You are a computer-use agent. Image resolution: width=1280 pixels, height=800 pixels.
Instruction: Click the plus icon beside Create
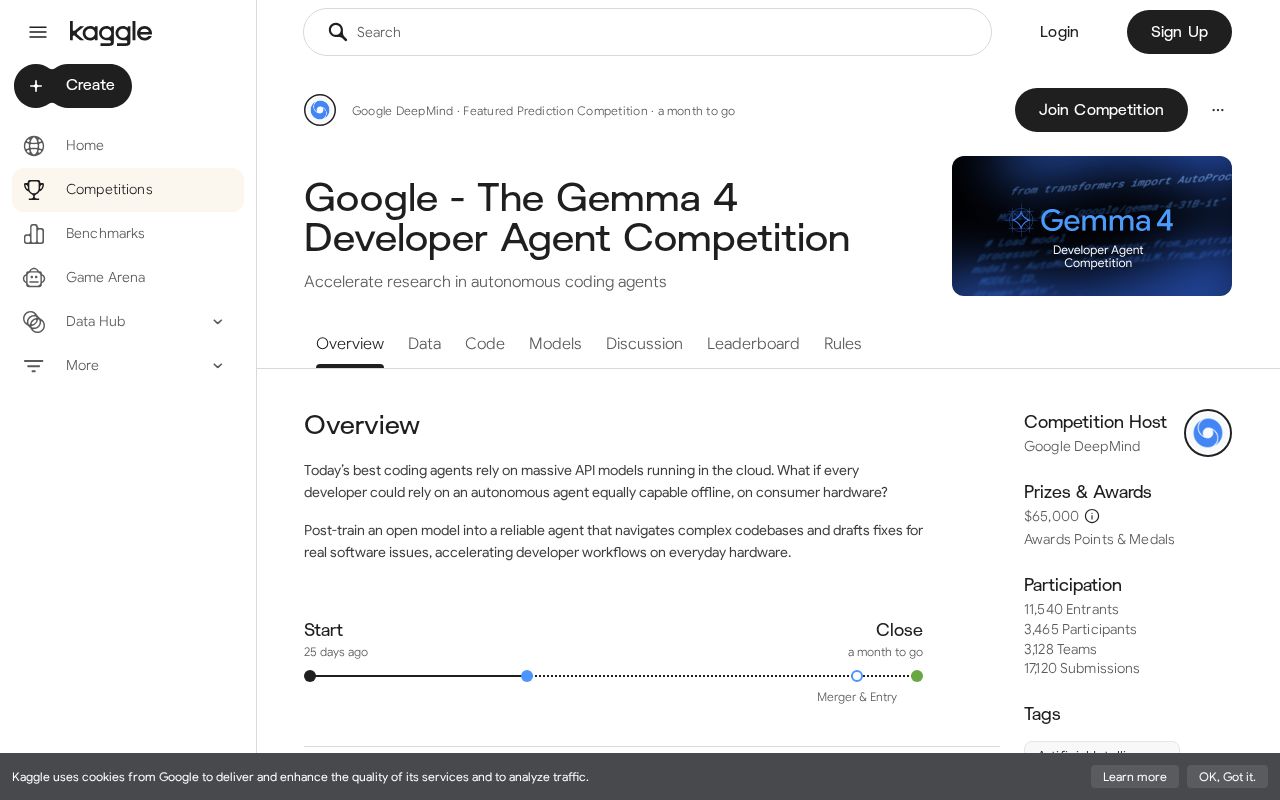tap(36, 86)
